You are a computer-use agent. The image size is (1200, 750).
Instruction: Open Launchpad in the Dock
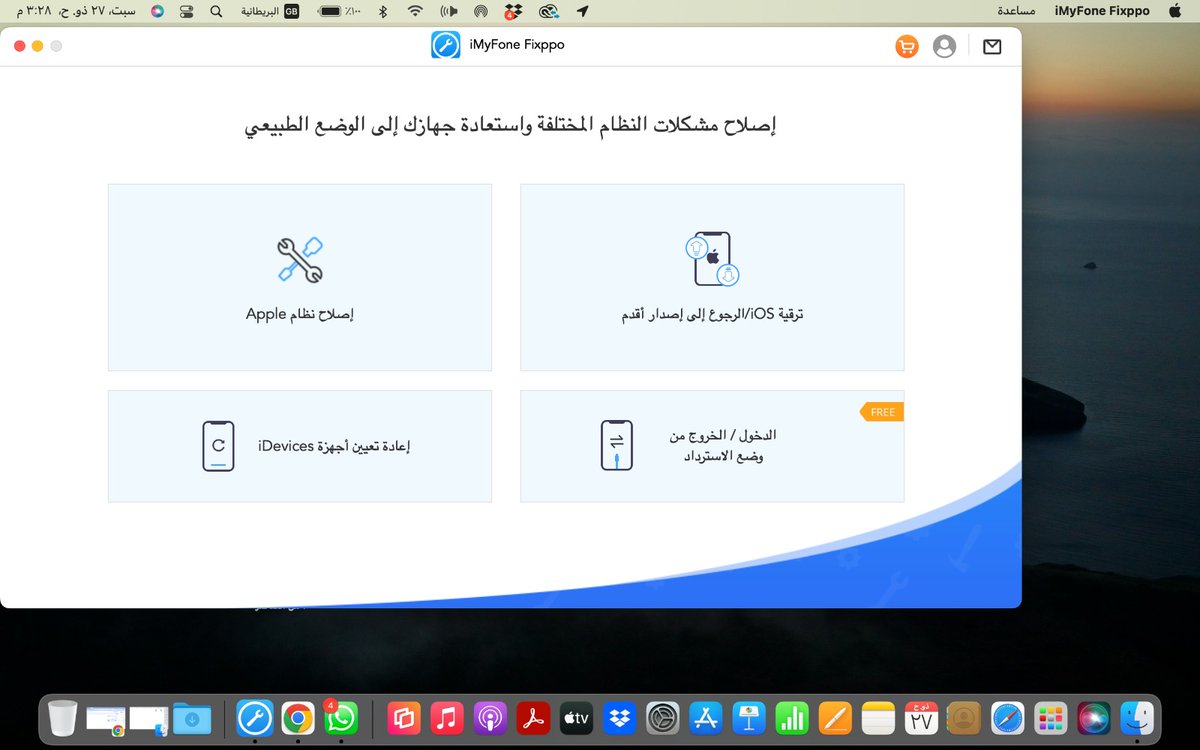1050,718
